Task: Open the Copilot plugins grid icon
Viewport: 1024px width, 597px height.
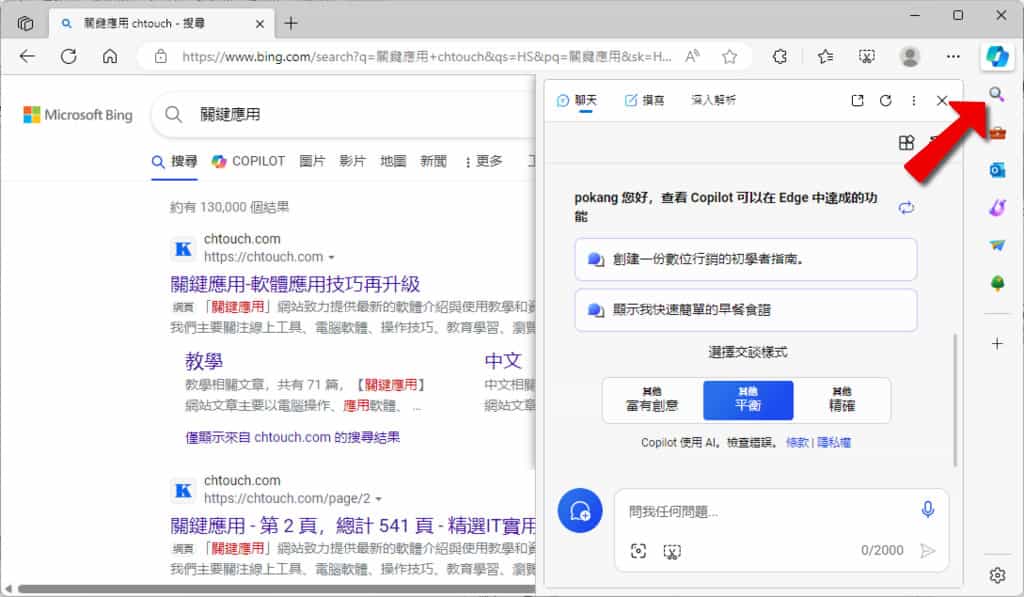Action: 906,143
